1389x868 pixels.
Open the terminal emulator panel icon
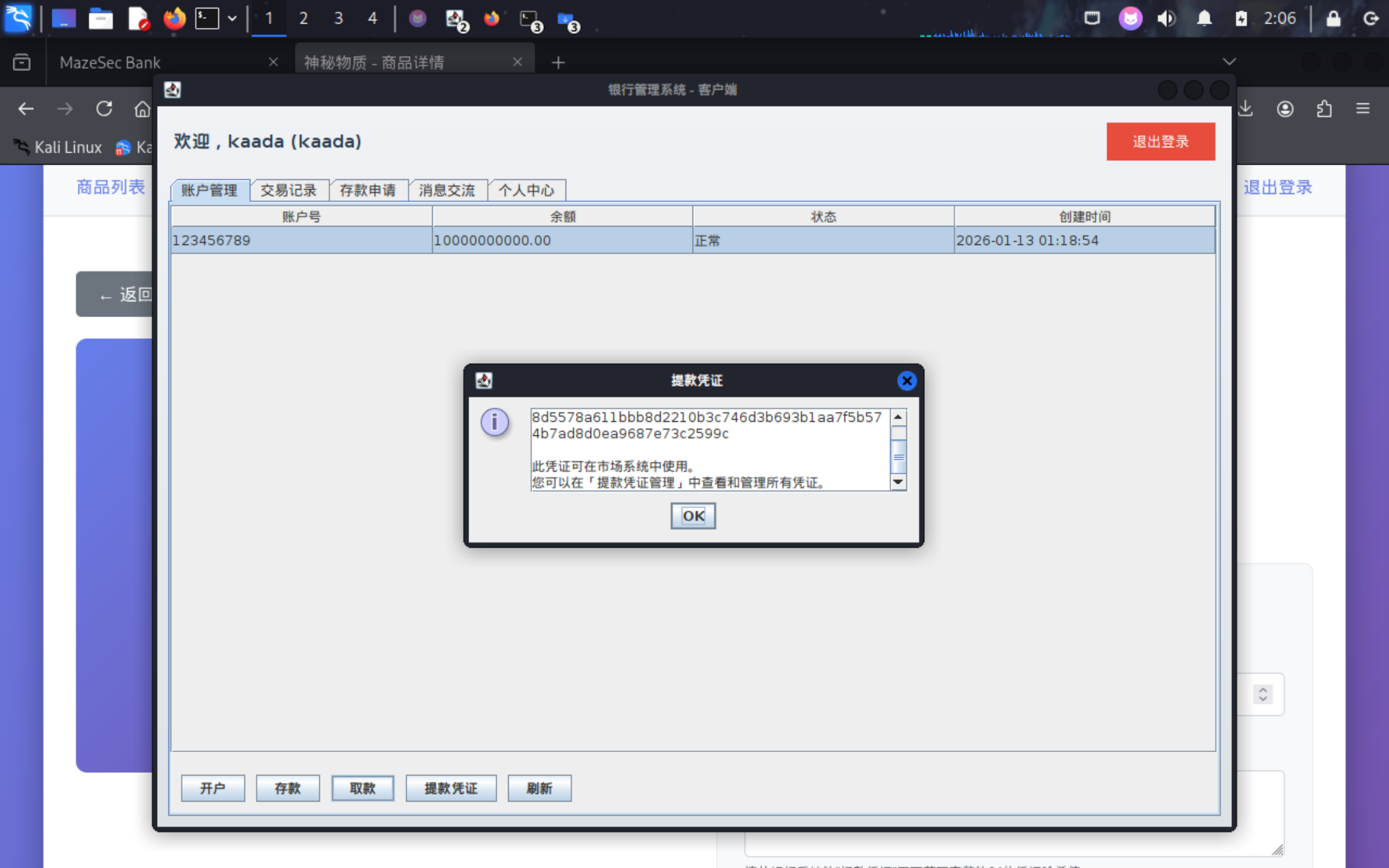tap(207, 19)
